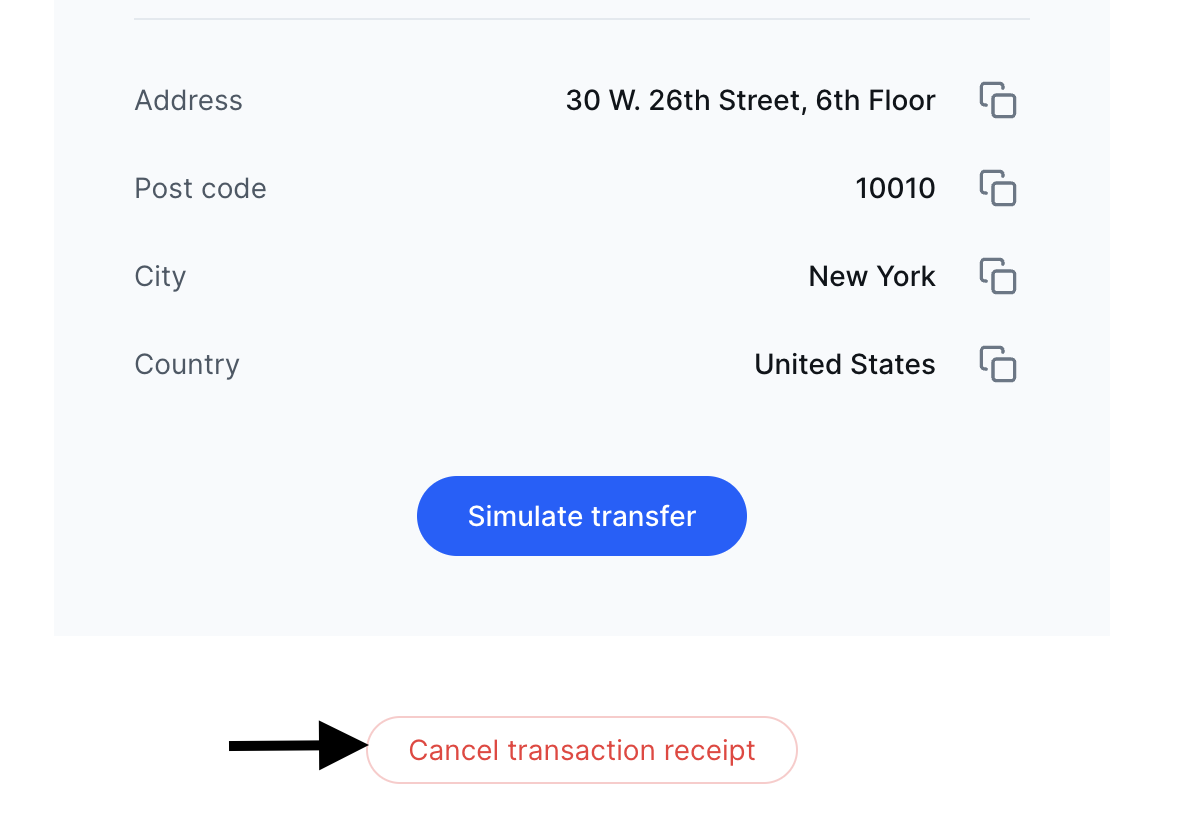1192x832 pixels.
Task: Click the City row label
Action: point(160,276)
